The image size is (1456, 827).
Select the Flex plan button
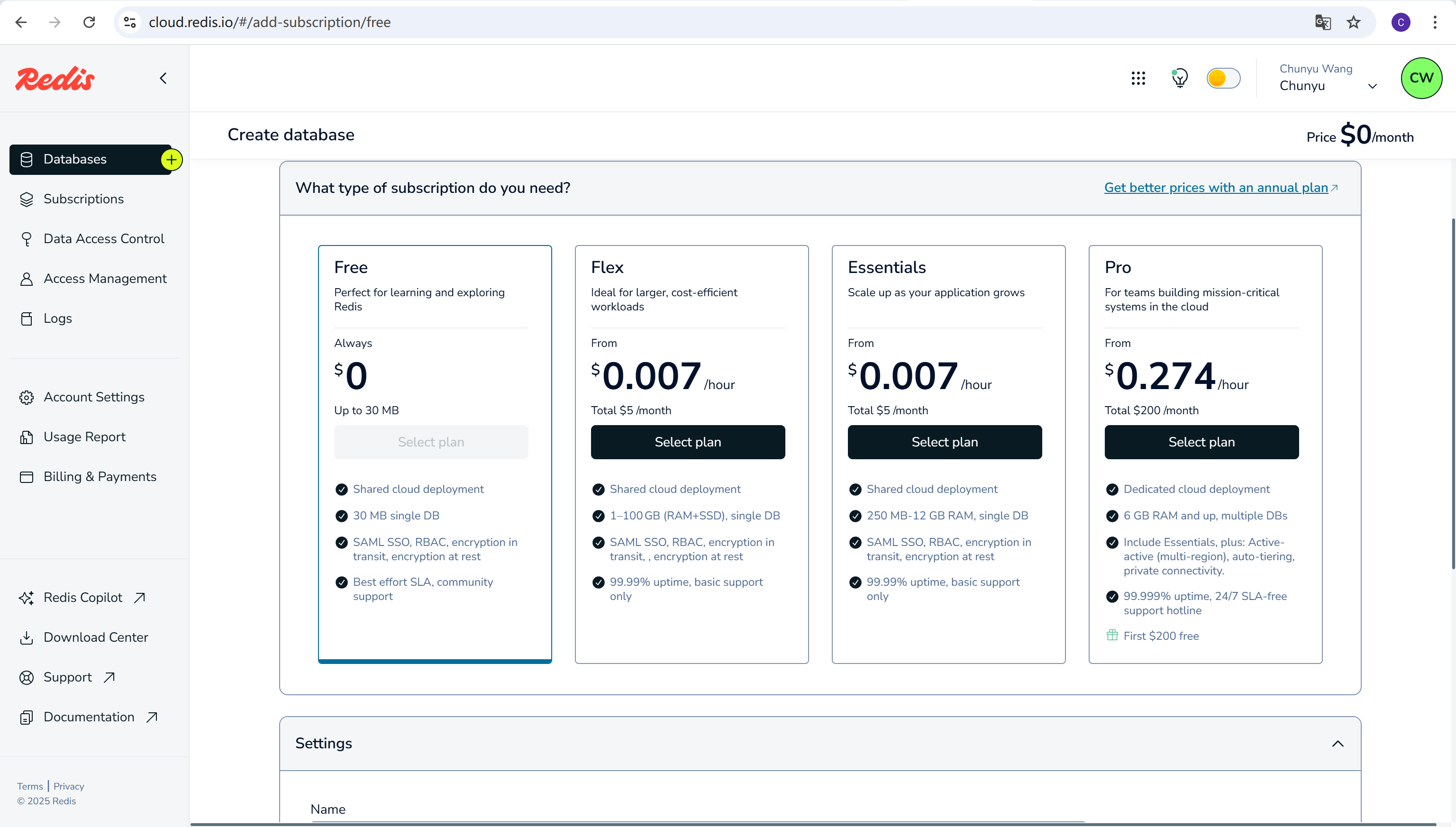point(688,442)
